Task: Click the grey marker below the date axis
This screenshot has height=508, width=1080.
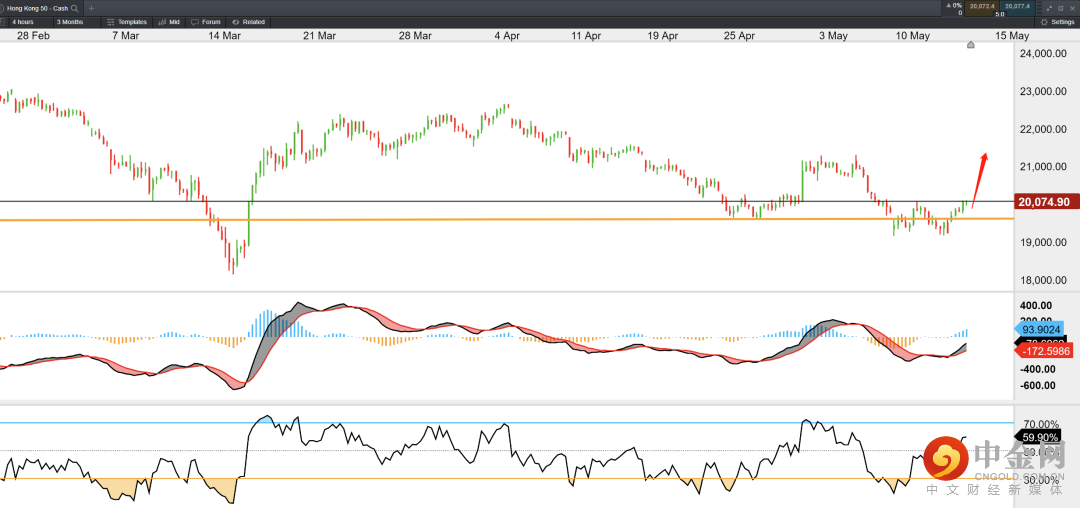Action: pos(970,45)
